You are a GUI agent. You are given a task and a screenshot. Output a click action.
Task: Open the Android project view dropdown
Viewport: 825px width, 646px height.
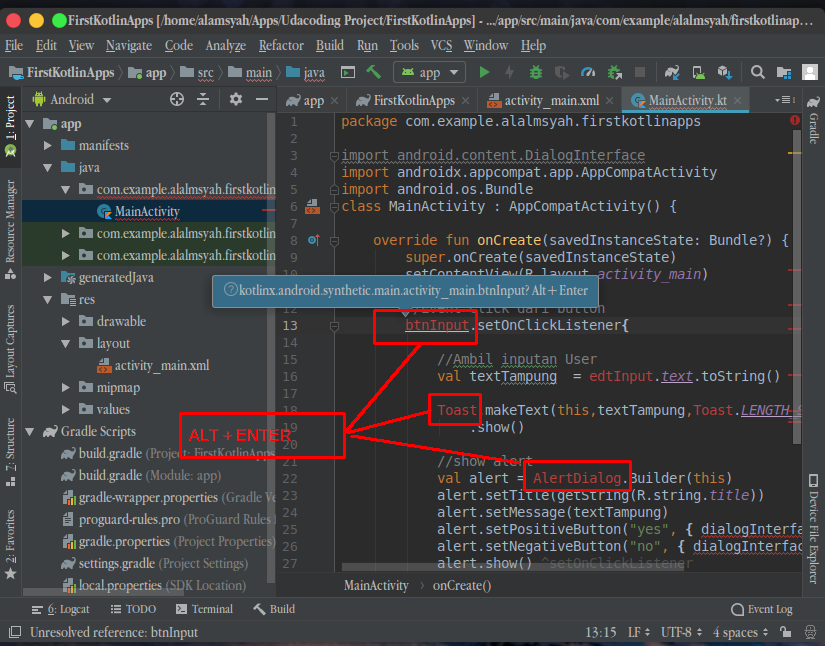(72, 99)
